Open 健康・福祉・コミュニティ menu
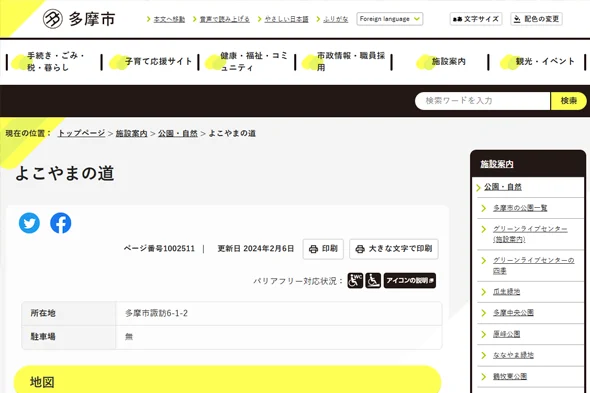590x393 pixels. [x=247, y=62]
